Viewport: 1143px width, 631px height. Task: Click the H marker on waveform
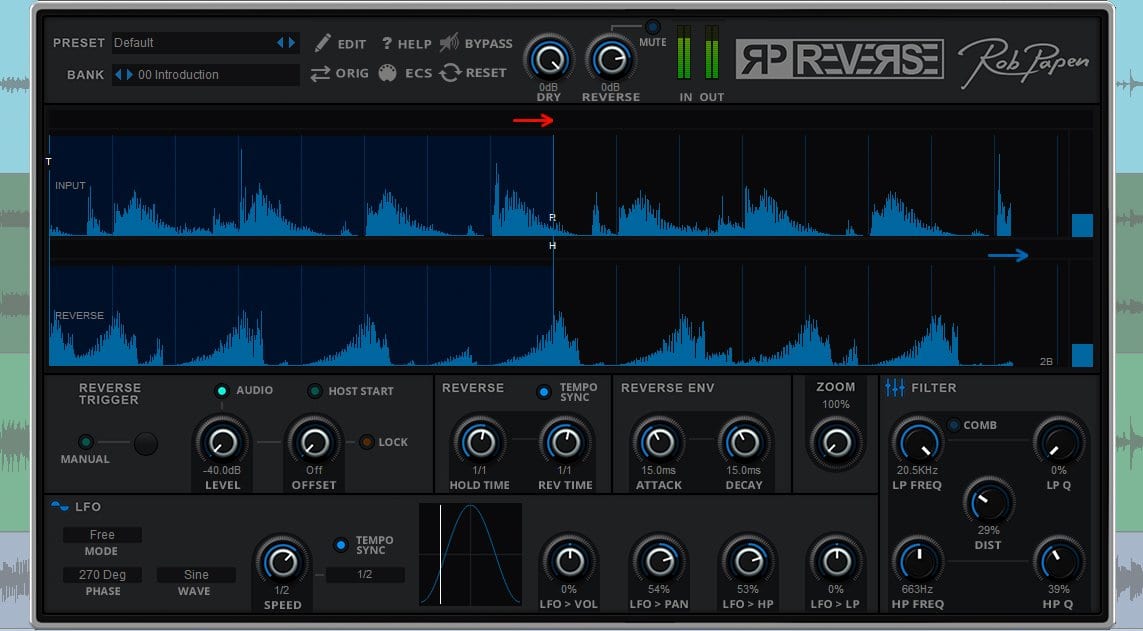point(553,246)
